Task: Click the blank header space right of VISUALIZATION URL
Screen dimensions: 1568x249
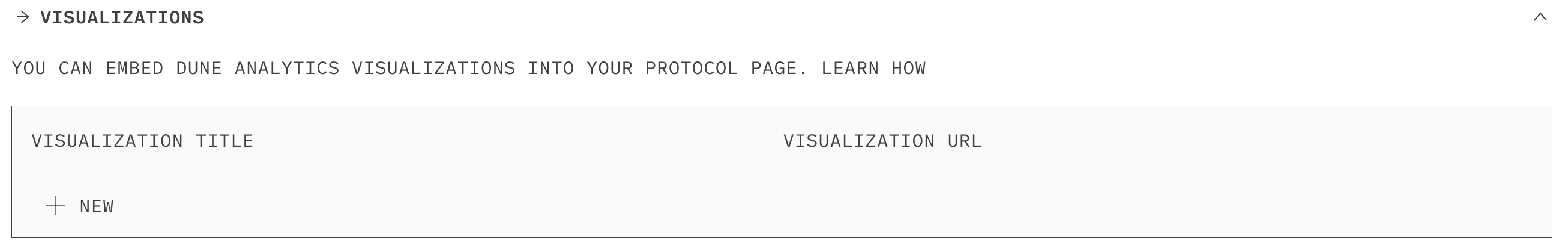Action: 1266,141
